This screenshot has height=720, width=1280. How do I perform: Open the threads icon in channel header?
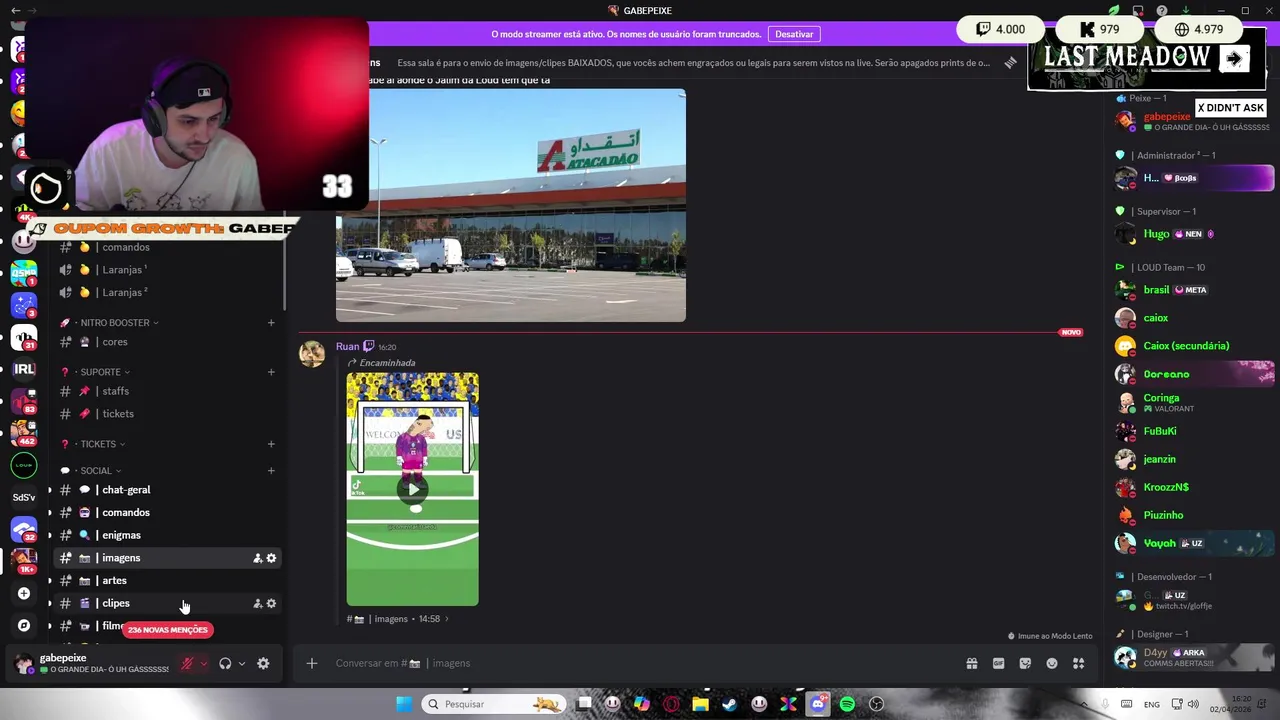click(1010, 63)
